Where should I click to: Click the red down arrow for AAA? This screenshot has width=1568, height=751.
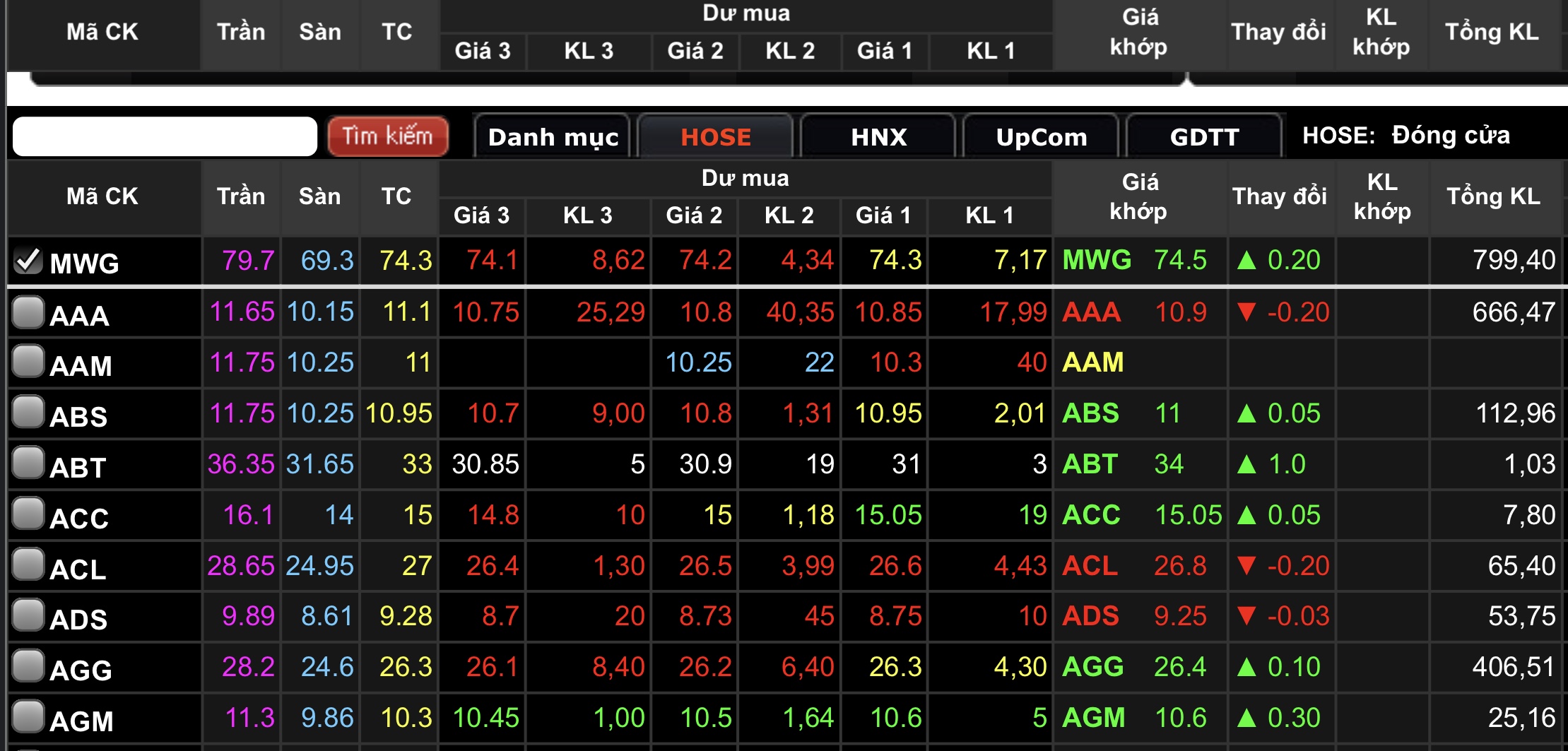pyautogui.click(x=1246, y=312)
